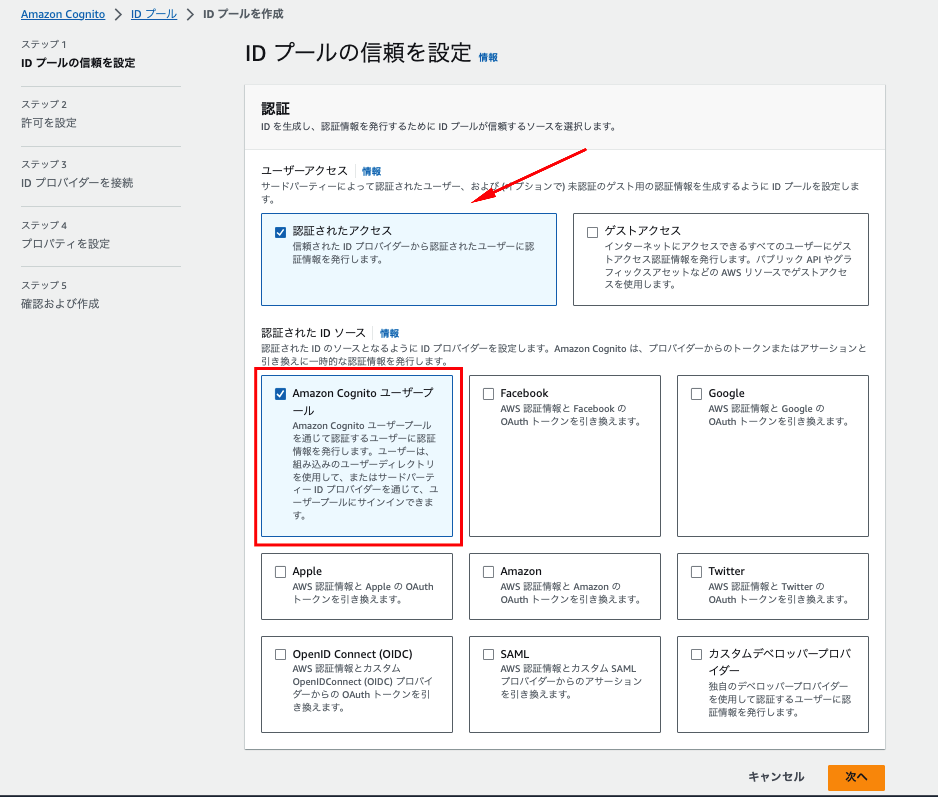This screenshot has width=938, height=797.
Task: Click the Twitter OAuth description text
Action: click(x=779, y=593)
